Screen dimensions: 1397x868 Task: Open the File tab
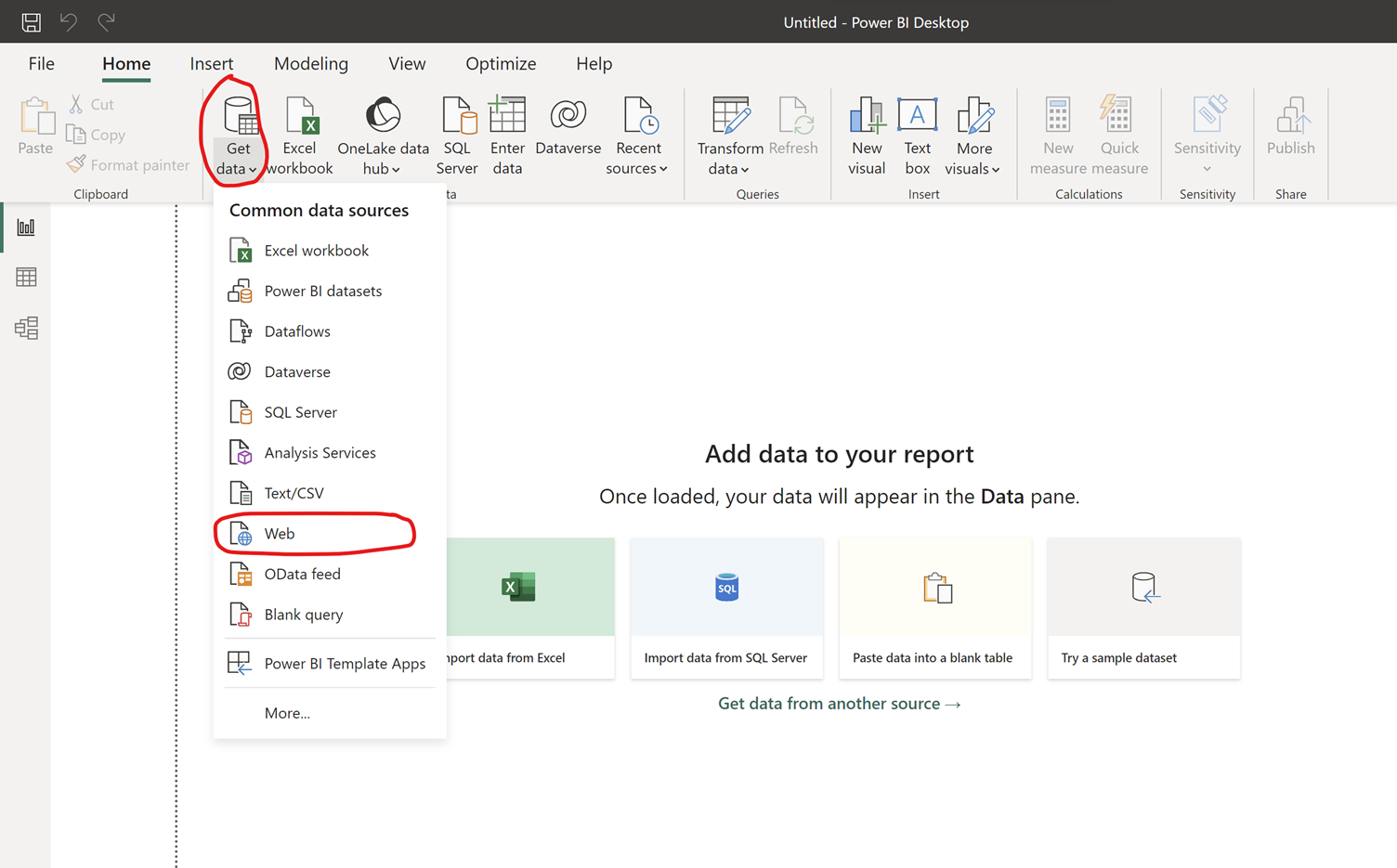point(41,63)
